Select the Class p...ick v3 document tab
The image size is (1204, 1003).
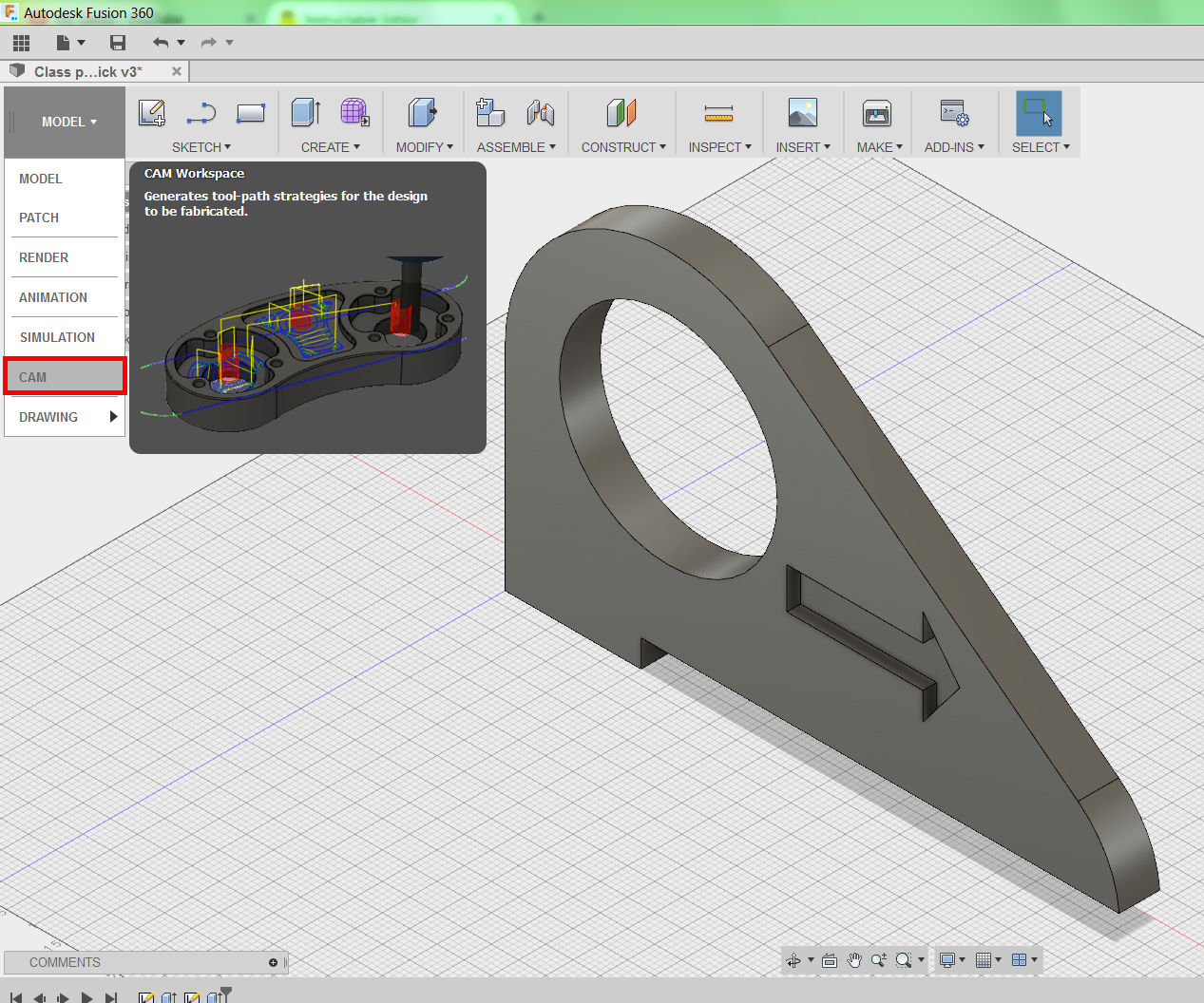[x=87, y=72]
